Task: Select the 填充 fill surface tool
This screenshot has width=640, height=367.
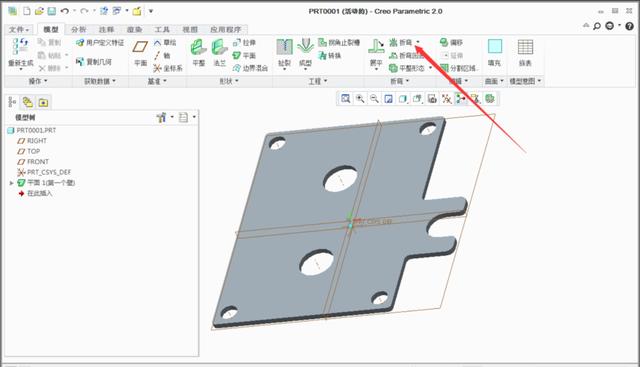Action: pyautogui.click(x=495, y=53)
